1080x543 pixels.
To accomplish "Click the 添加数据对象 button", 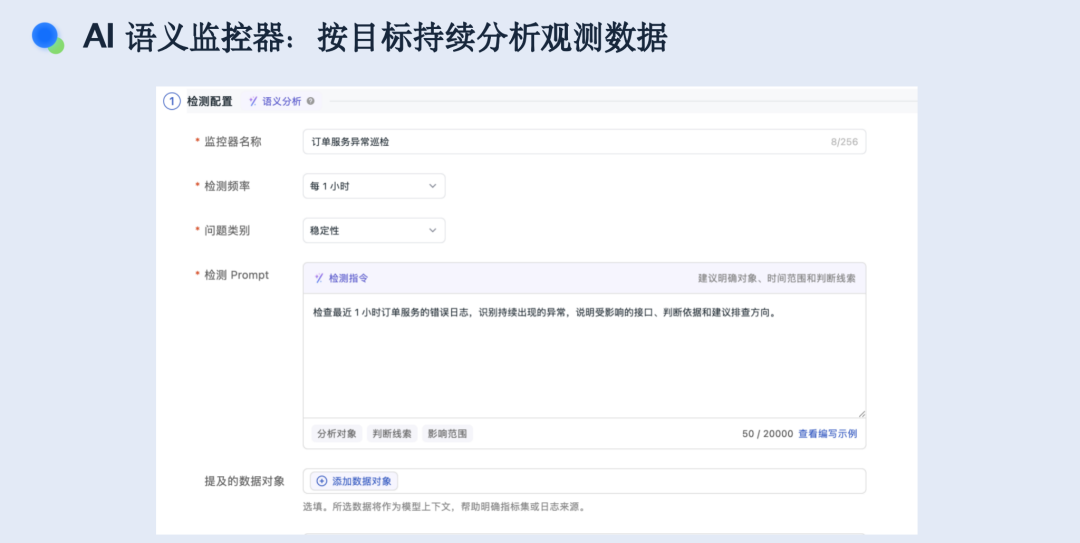I will pyautogui.click(x=354, y=481).
